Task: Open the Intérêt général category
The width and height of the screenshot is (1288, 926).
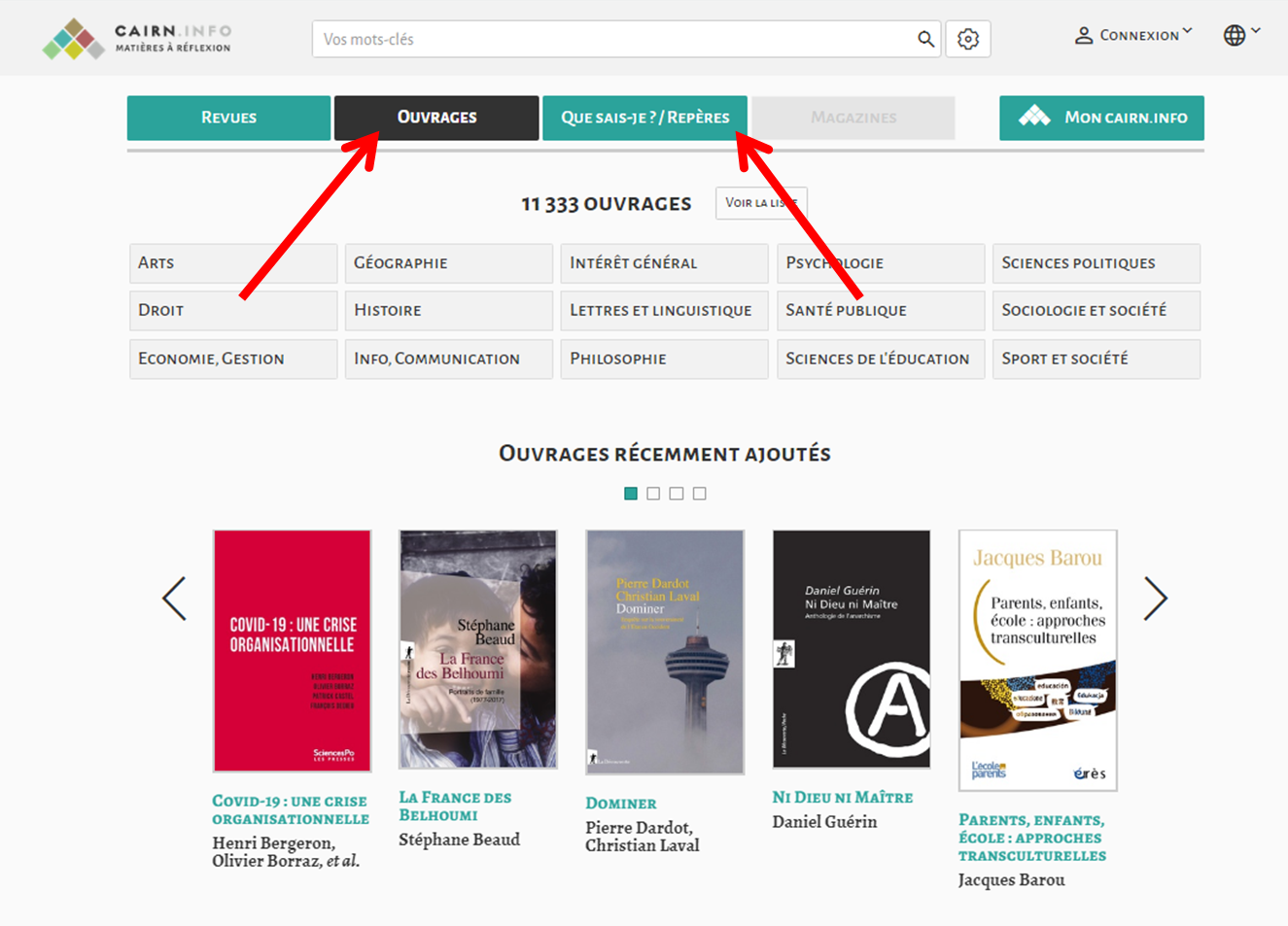Action: pos(665,263)
